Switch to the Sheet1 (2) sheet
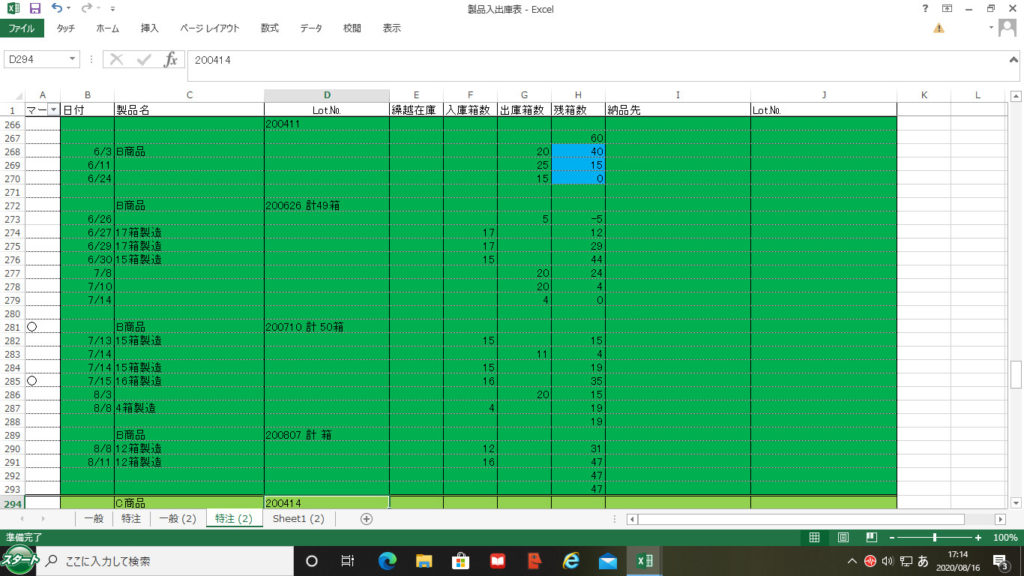 coord(298,519)
